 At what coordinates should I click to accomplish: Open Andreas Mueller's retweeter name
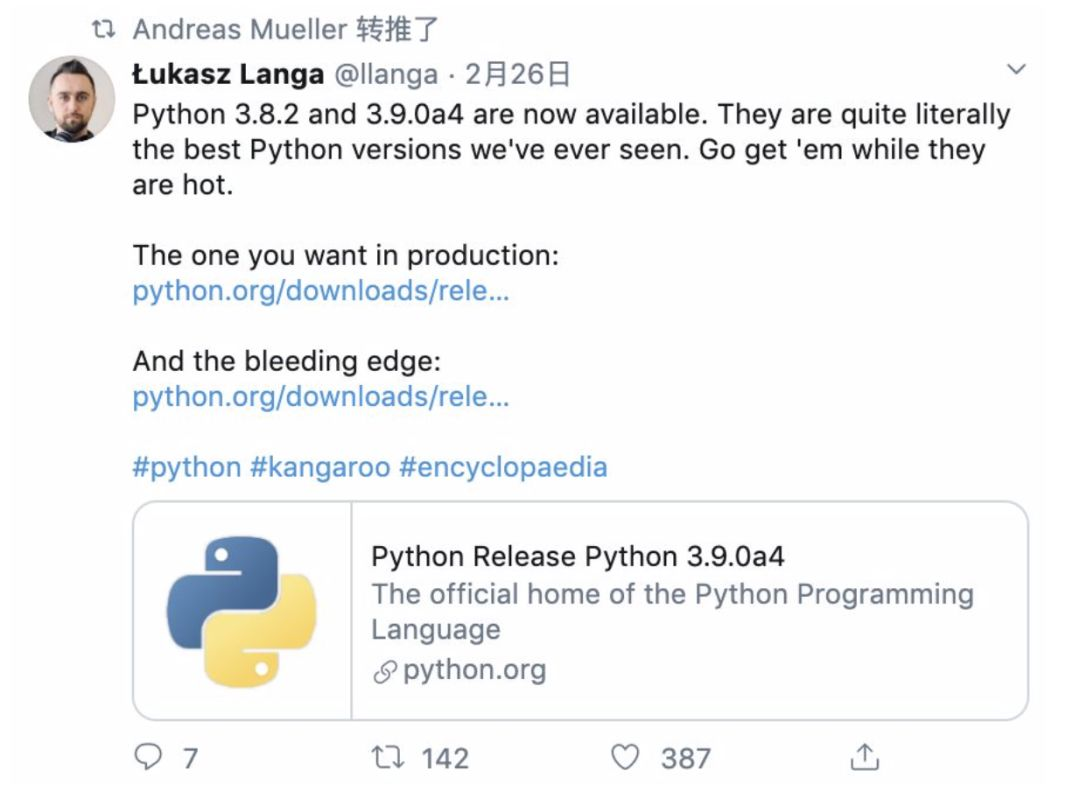[x=240, y=30]
